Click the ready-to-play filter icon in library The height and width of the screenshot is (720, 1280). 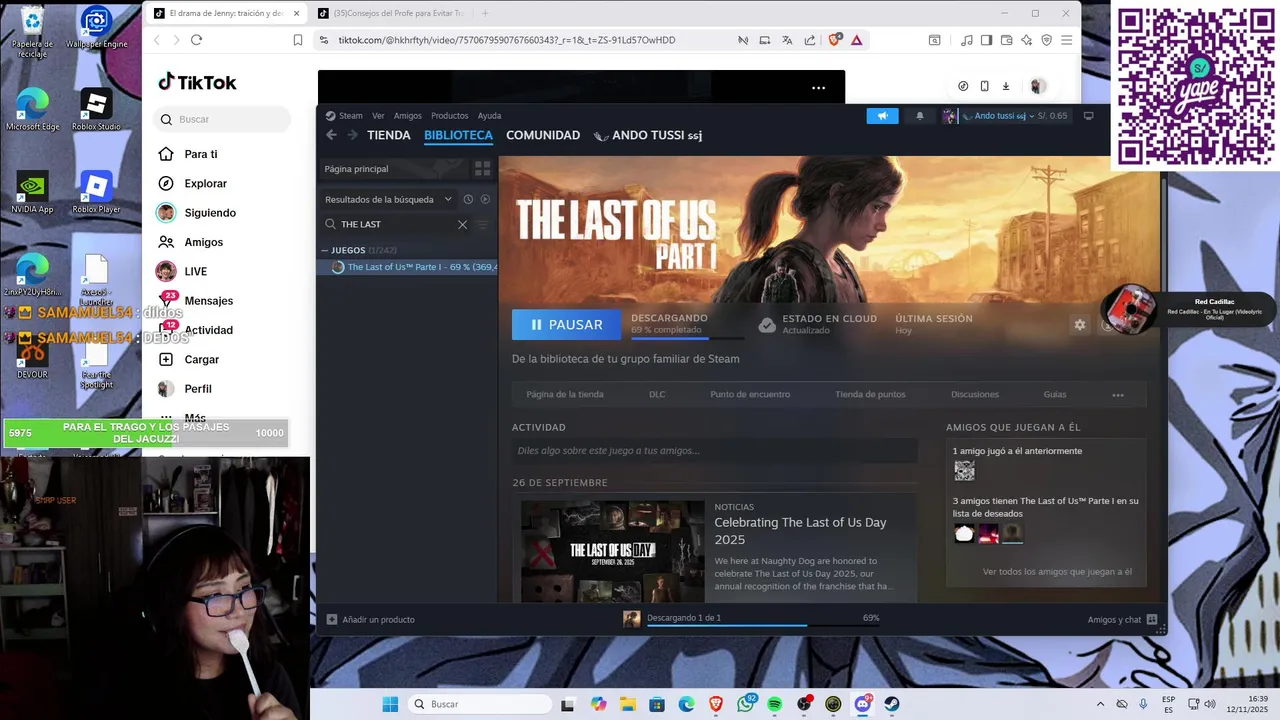[x=485, y=199]
